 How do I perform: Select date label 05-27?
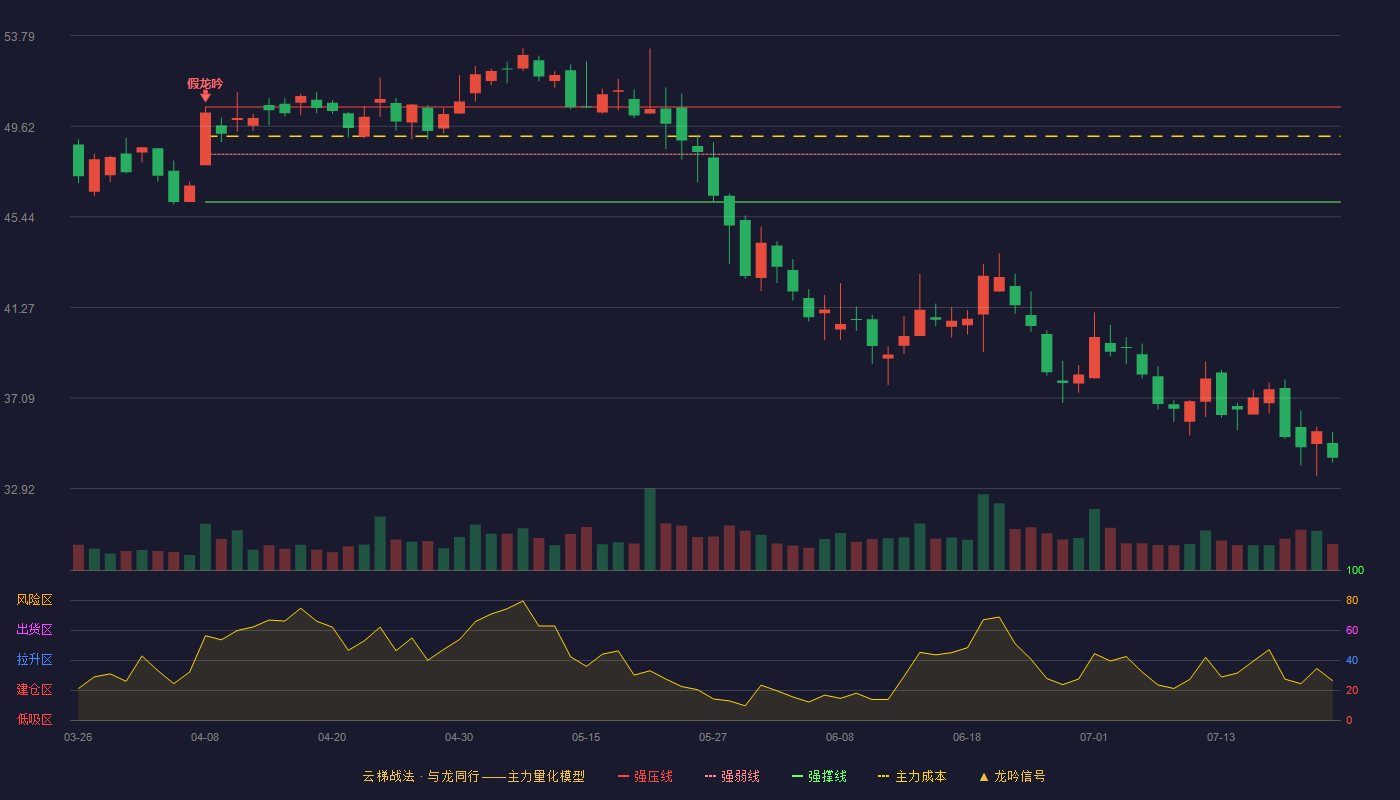[x=713, y=737]
